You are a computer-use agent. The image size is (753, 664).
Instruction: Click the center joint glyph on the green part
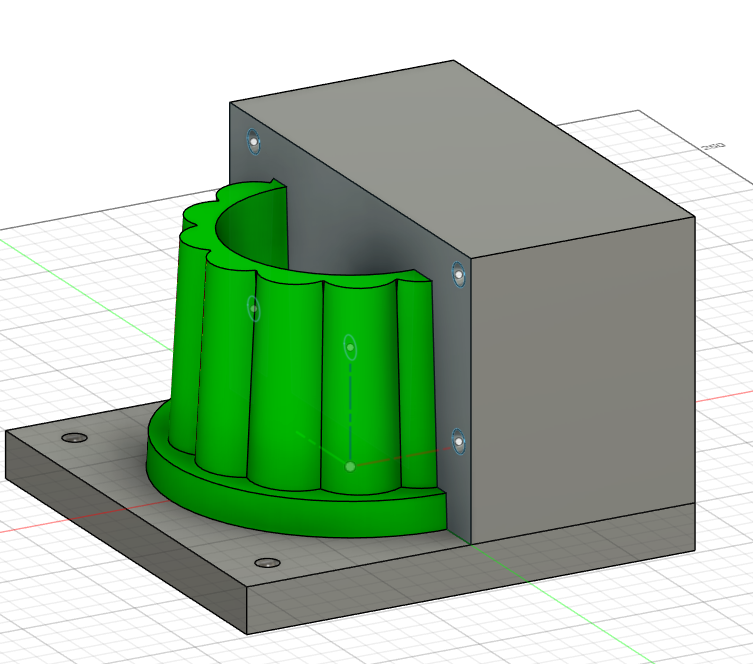tap(350, 348)
